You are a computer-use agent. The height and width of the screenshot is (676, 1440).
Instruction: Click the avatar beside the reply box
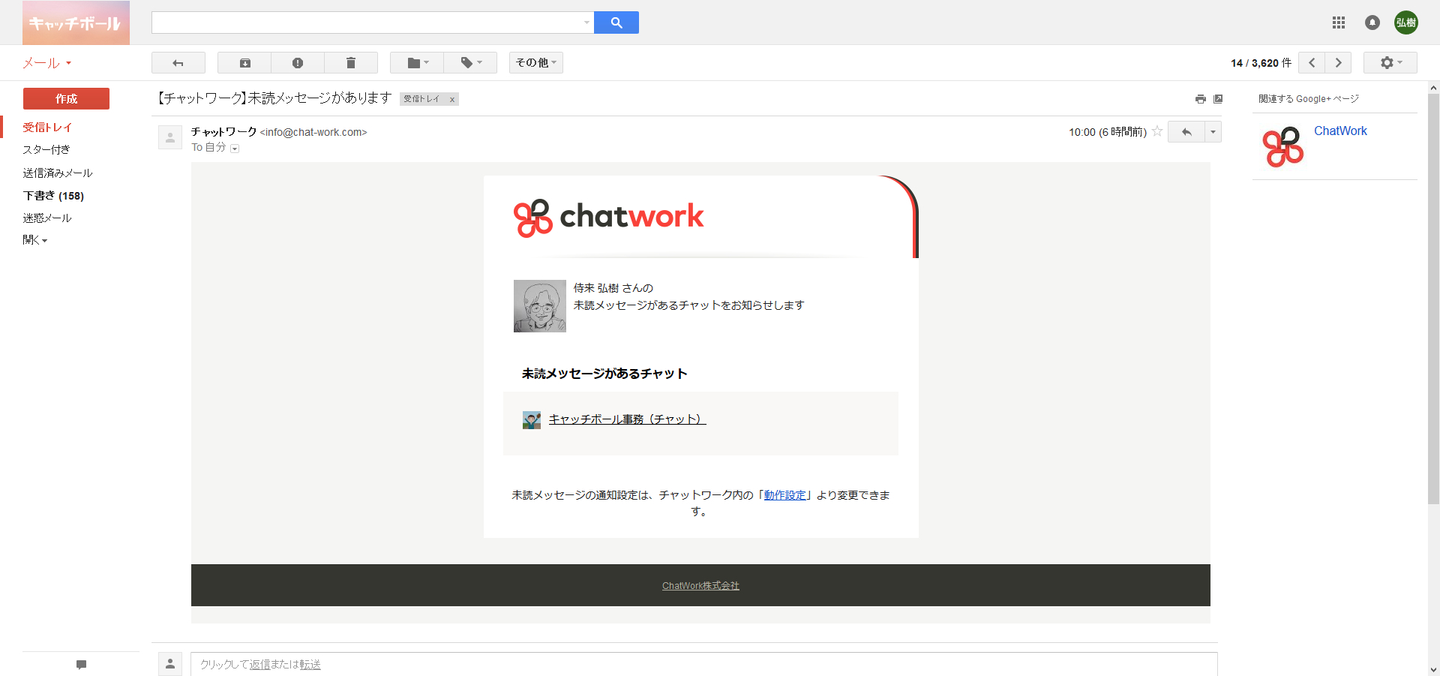point(170,664)
